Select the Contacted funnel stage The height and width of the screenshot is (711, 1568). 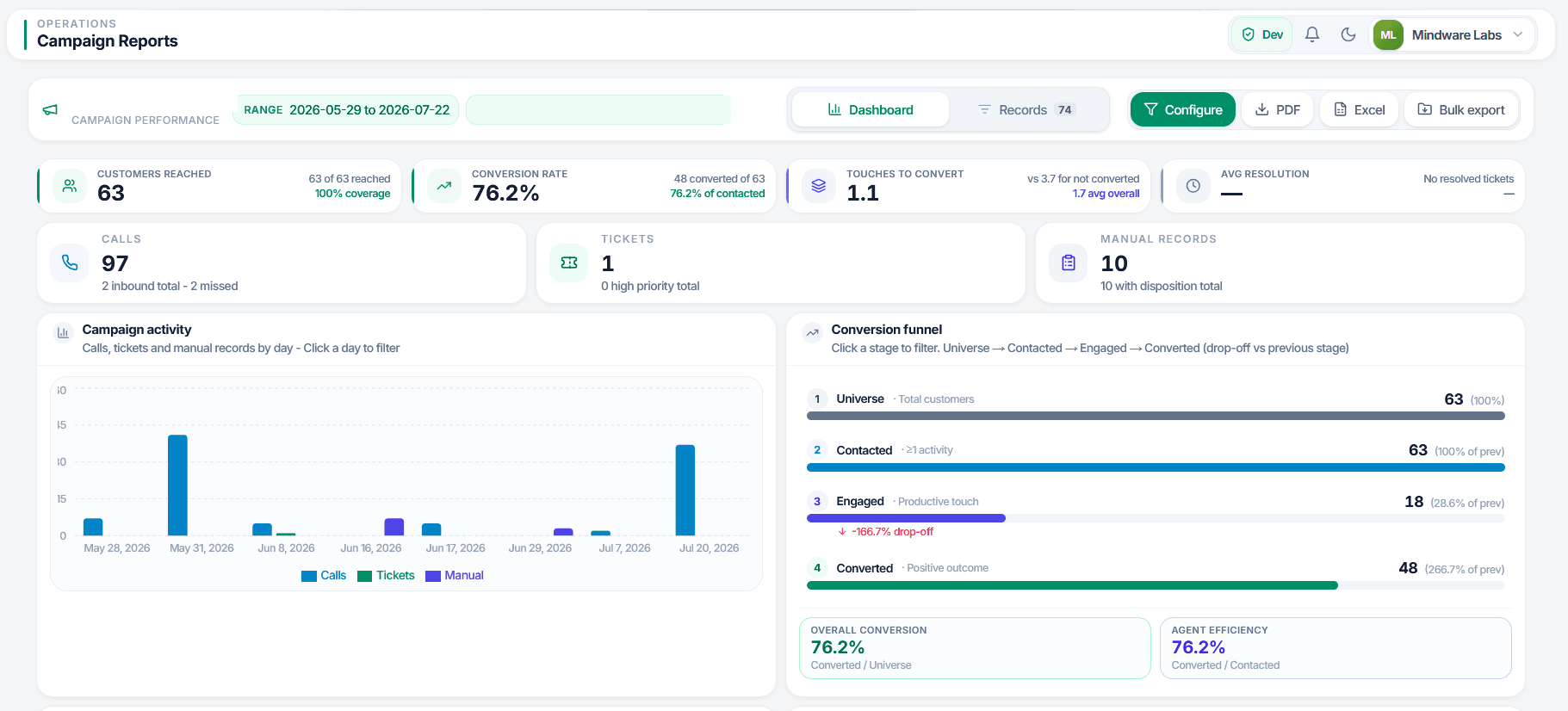(1156, 456)
